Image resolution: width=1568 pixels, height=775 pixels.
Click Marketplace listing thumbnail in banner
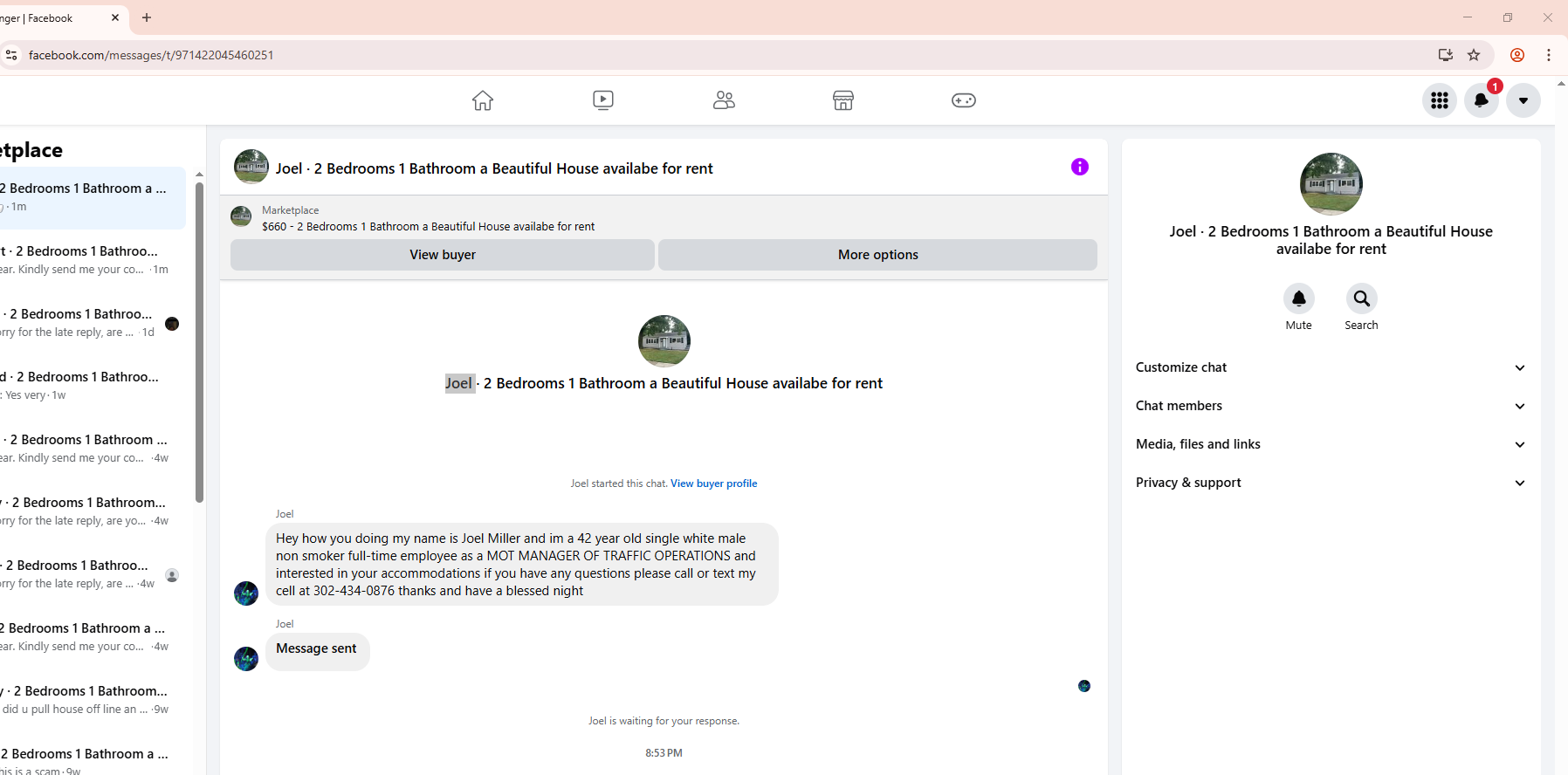pos(241,216)
